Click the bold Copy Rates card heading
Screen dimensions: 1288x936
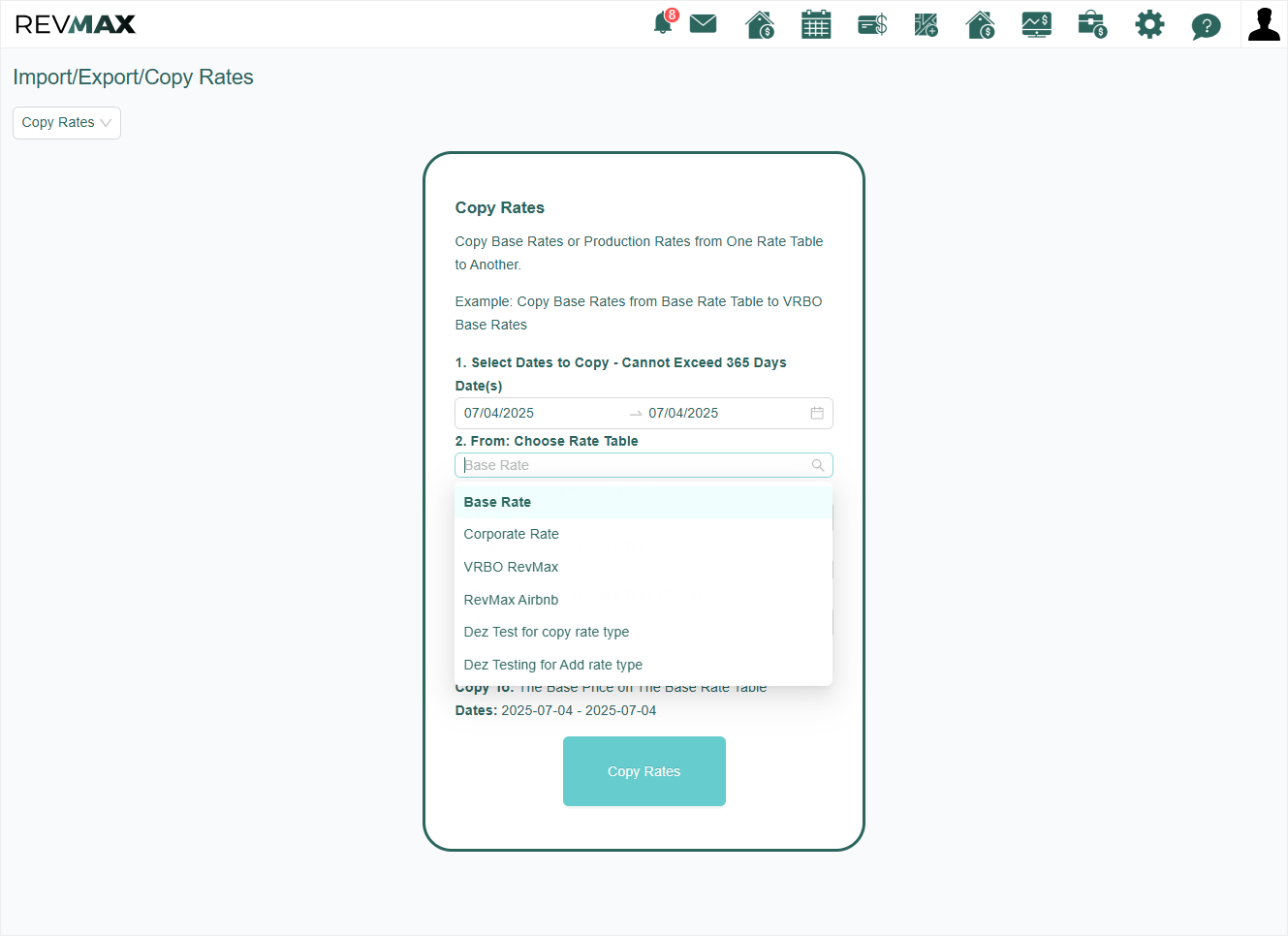(x=500, y=207)
